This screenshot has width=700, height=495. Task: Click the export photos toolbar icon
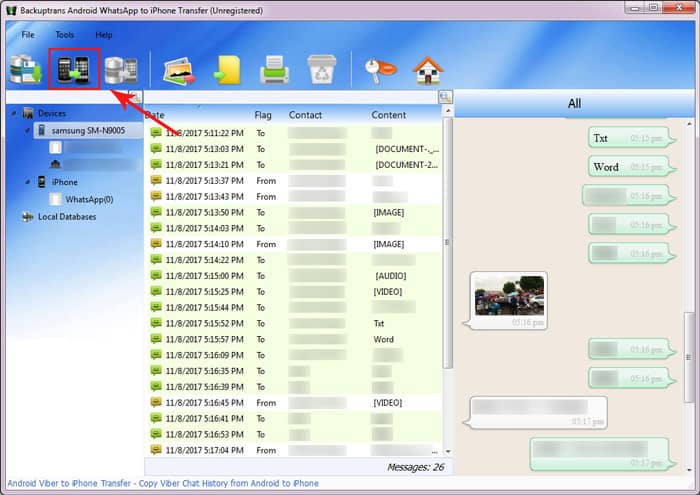(176, 69)
